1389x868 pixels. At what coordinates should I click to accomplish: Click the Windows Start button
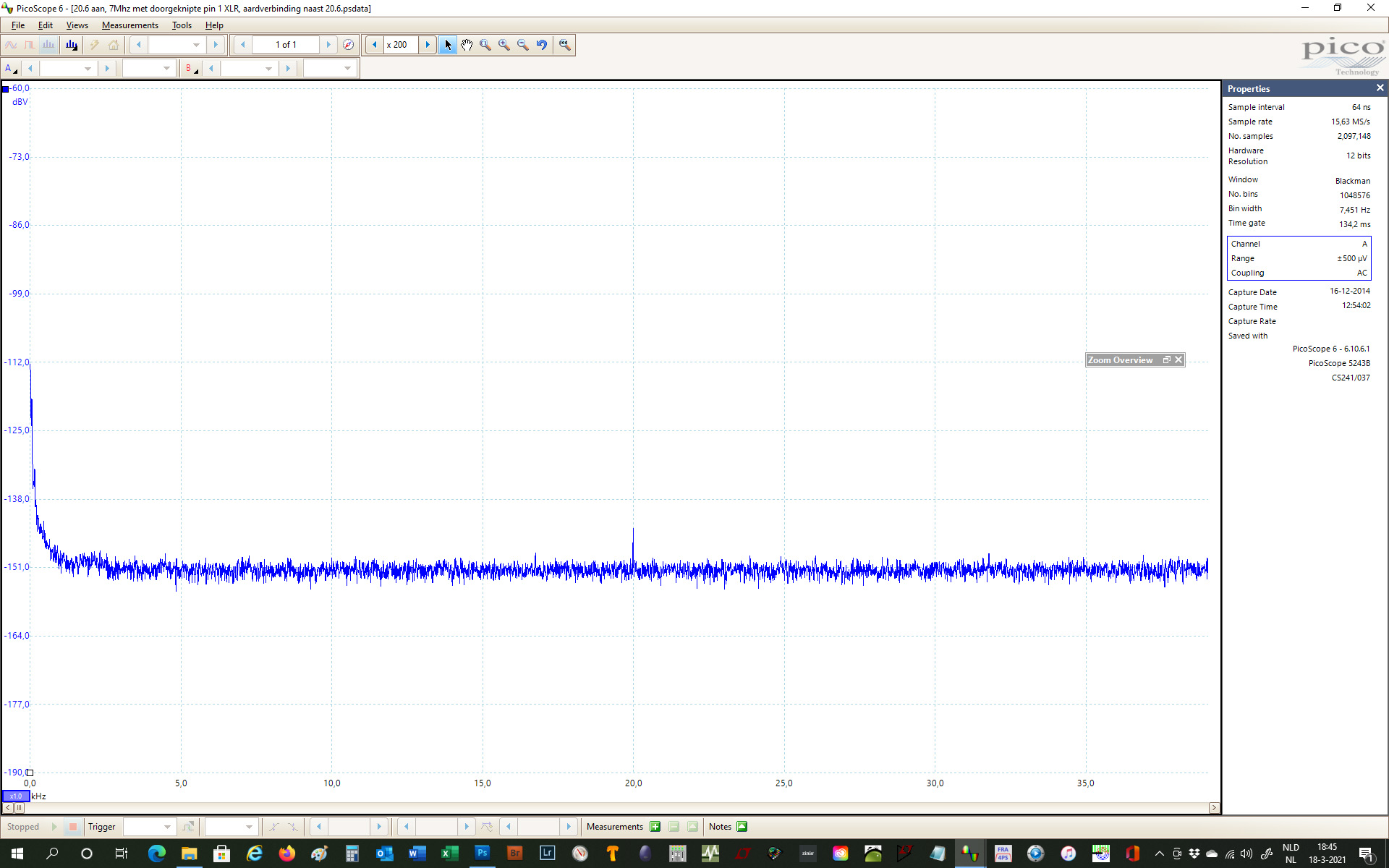coord(17,854)
